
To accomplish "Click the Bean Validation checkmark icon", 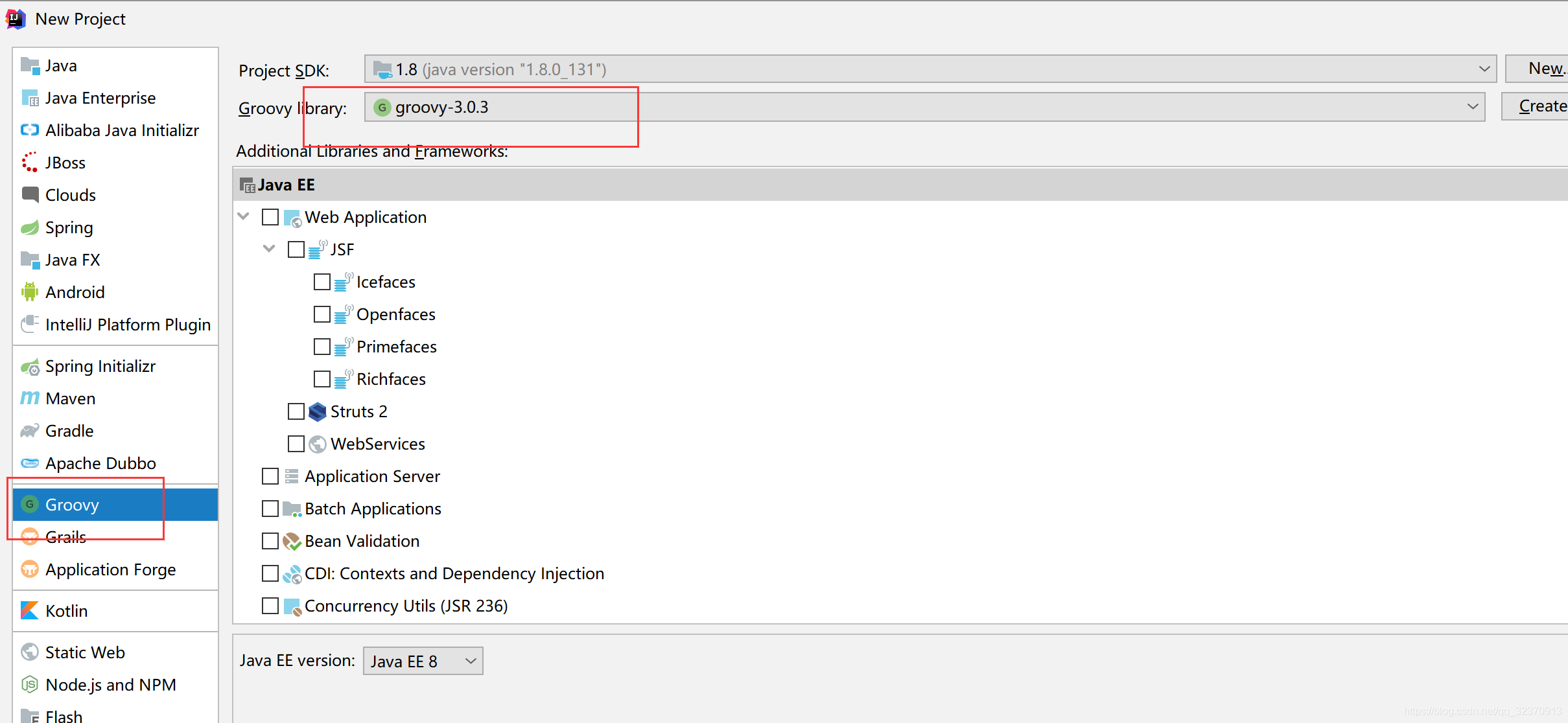I will 292,541.
